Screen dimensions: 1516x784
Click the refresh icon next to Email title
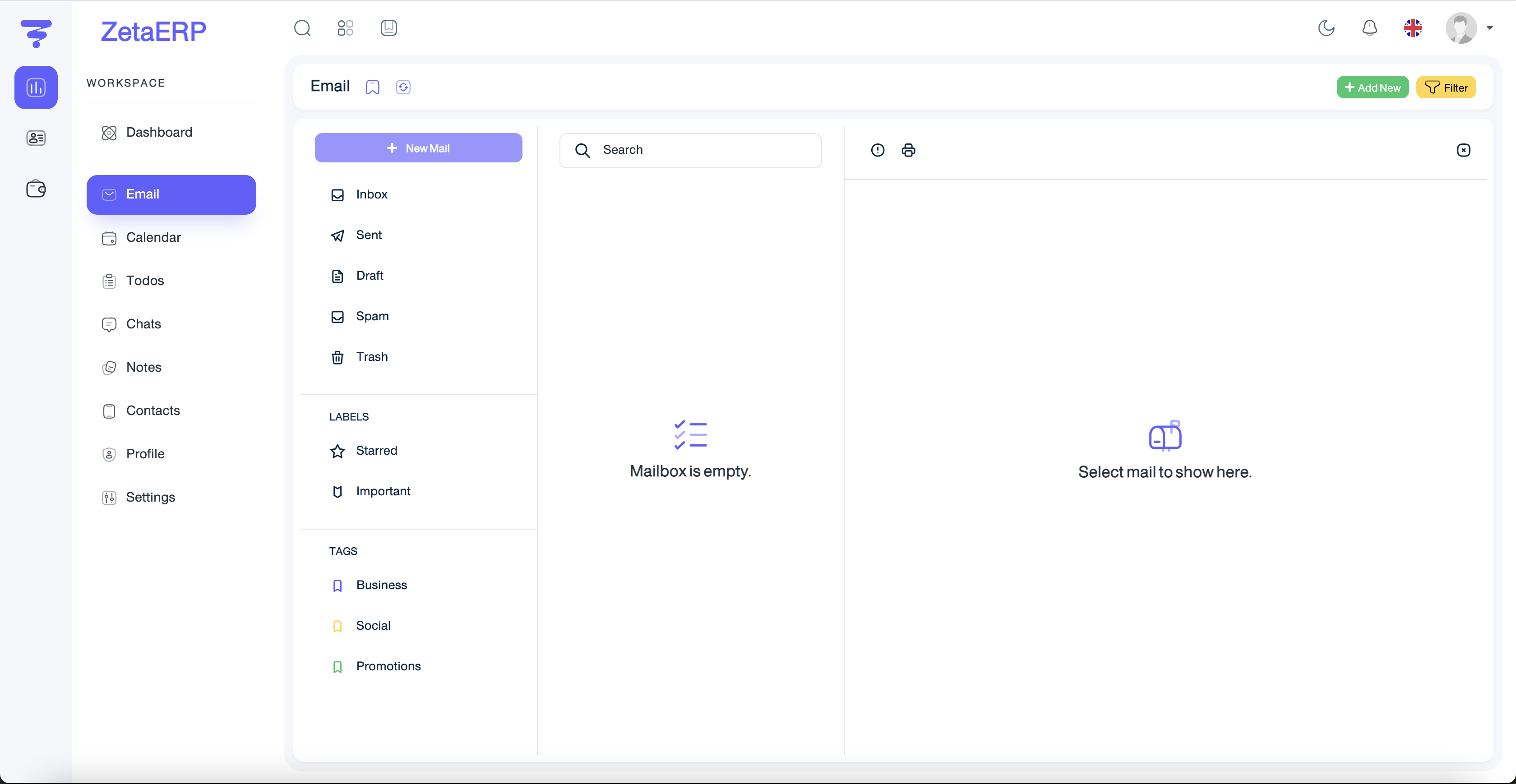point(403,87)
